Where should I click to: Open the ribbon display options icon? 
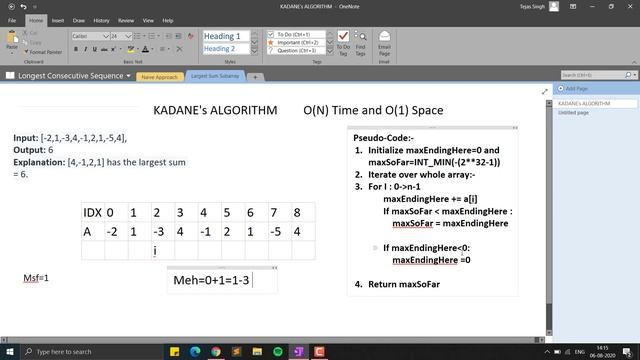(x=573, y=7)
